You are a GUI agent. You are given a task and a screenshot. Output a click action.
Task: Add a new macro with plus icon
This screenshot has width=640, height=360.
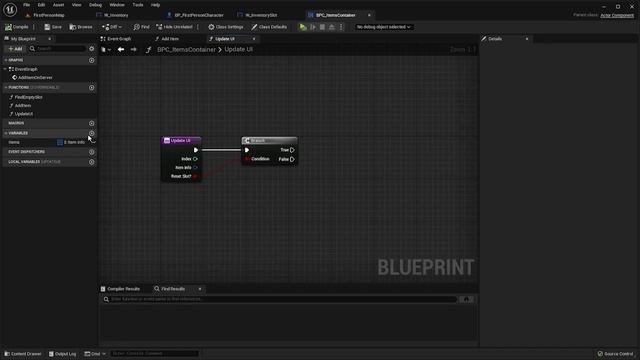pos(91,123)
